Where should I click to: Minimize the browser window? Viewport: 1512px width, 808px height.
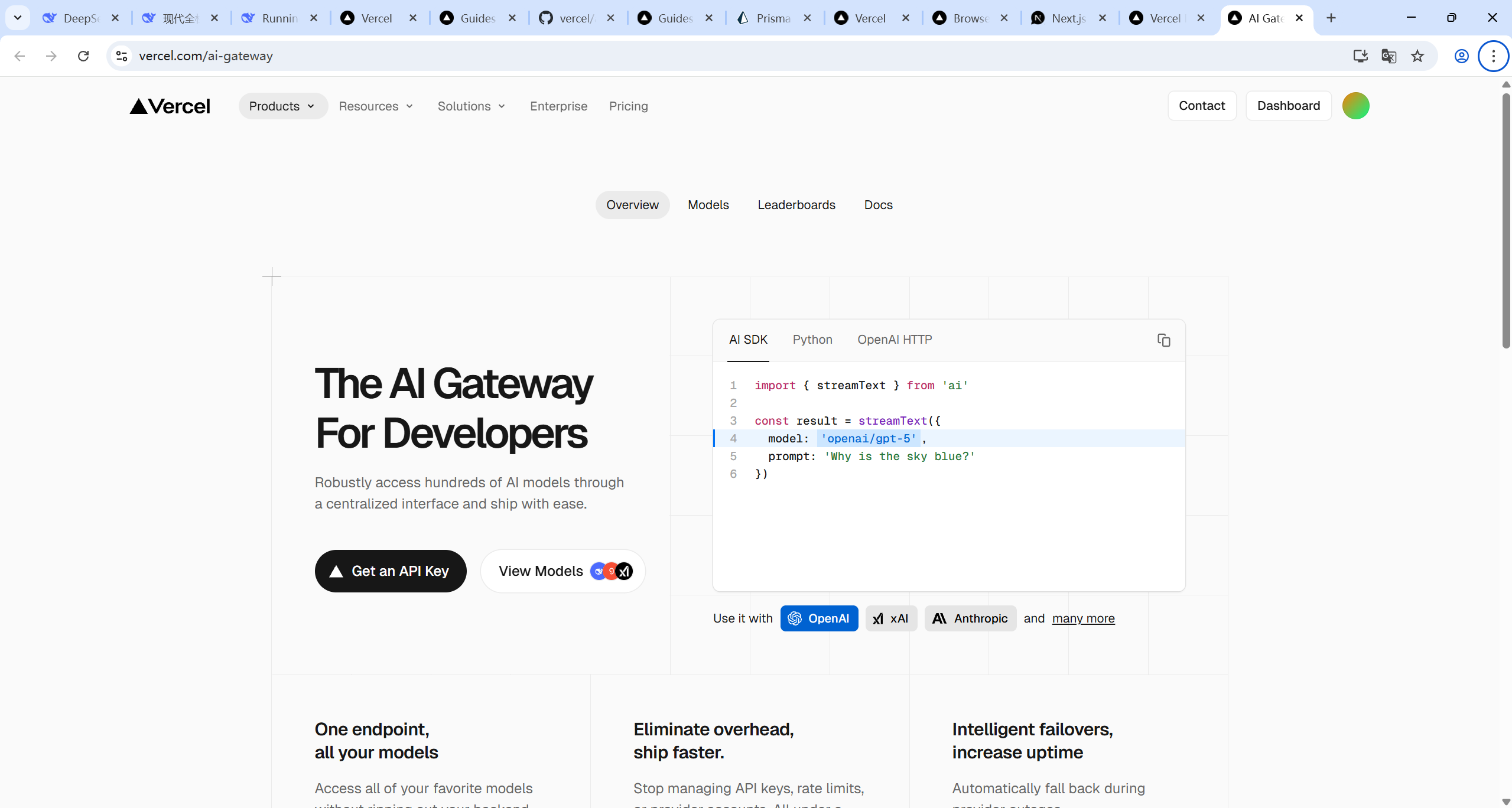tap(1411, 18)
